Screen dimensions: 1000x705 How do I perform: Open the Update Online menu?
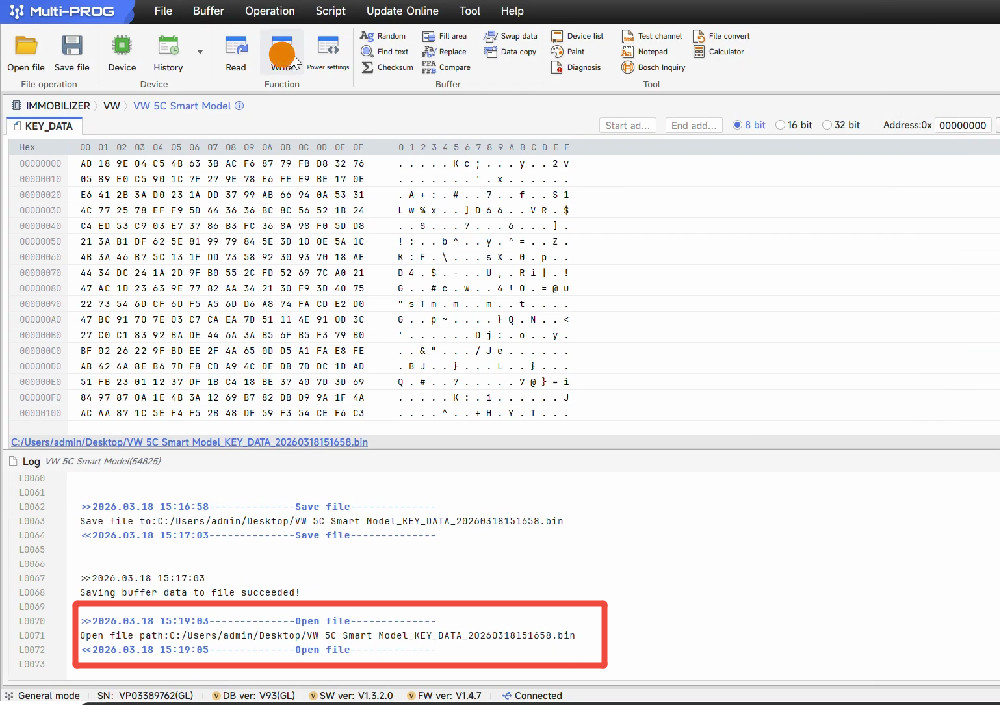point(402,11)
